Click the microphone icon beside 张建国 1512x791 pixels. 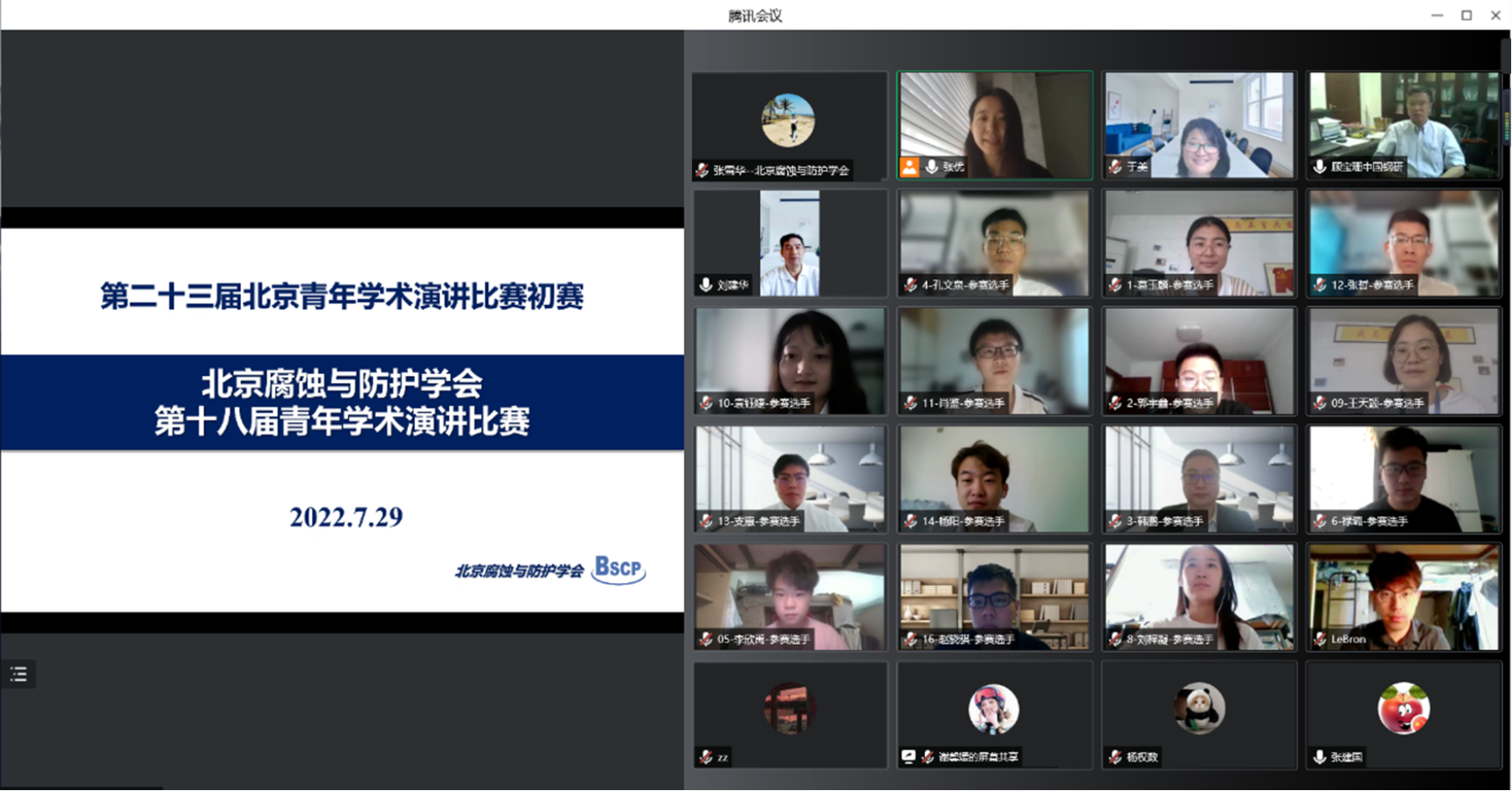coord(1320,758)
